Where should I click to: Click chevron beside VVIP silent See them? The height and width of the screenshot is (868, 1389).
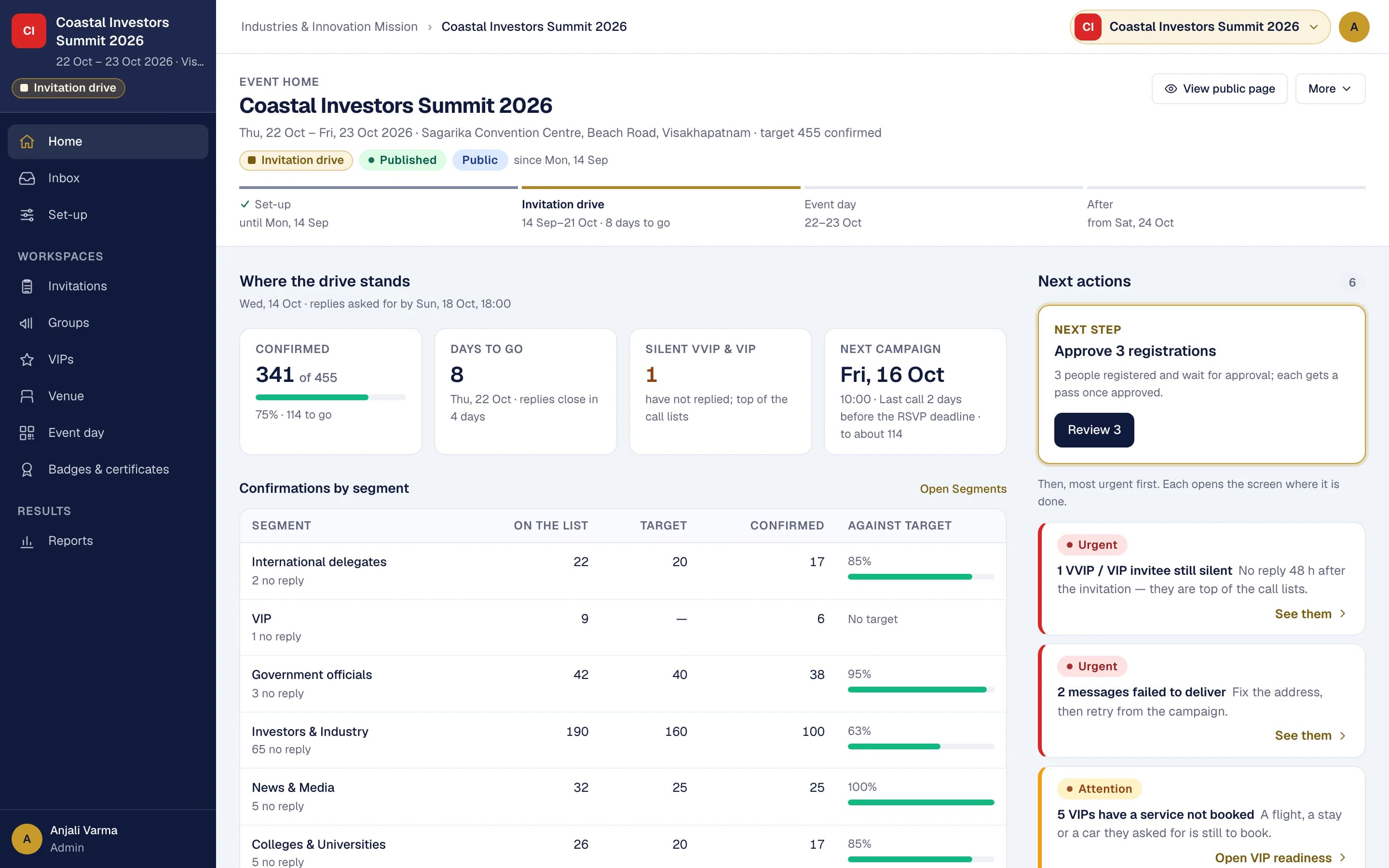1343,614
